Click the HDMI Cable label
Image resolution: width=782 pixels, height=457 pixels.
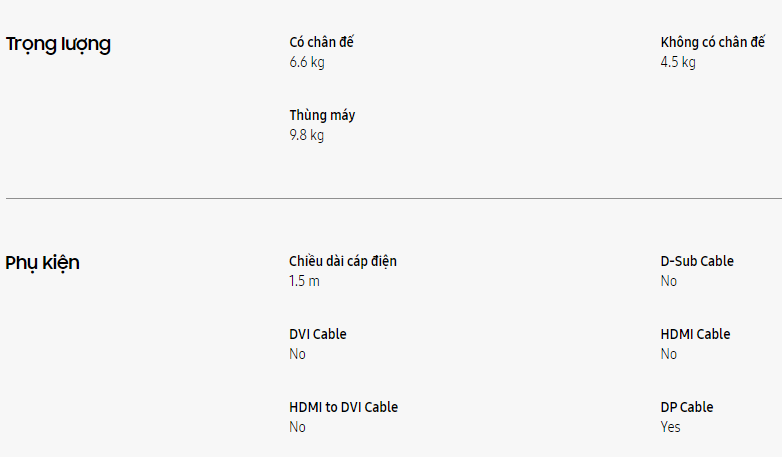point(695,334)
